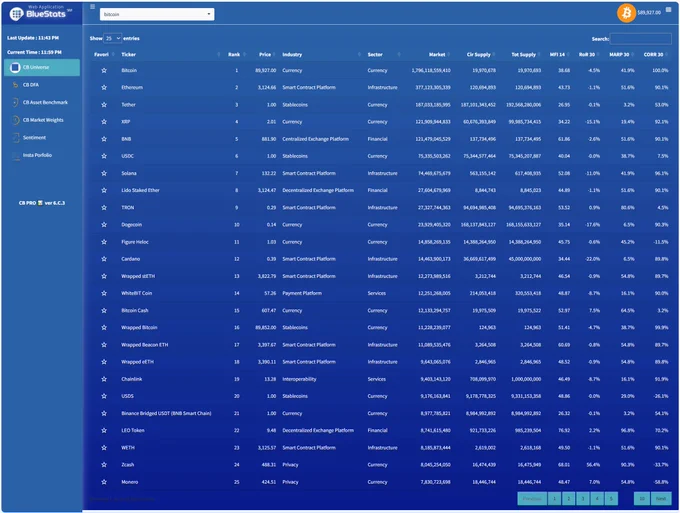Go to pagination page 5

[x=611, y=499]
